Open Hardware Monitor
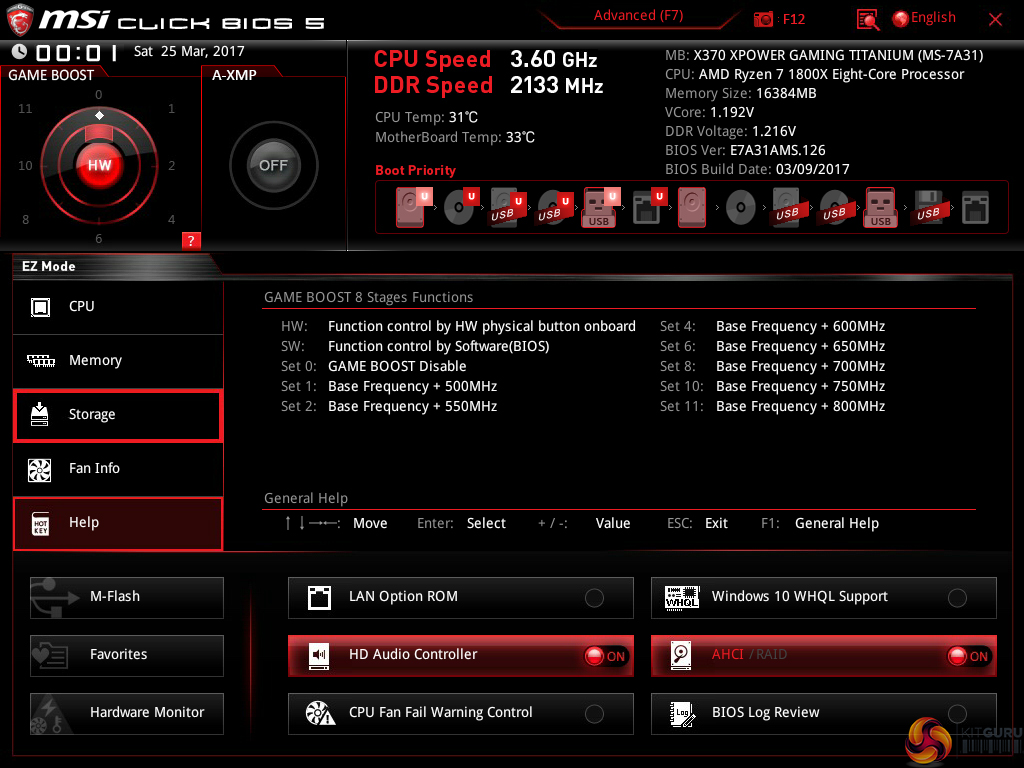The image size is (1024, 768). (127, 714)
